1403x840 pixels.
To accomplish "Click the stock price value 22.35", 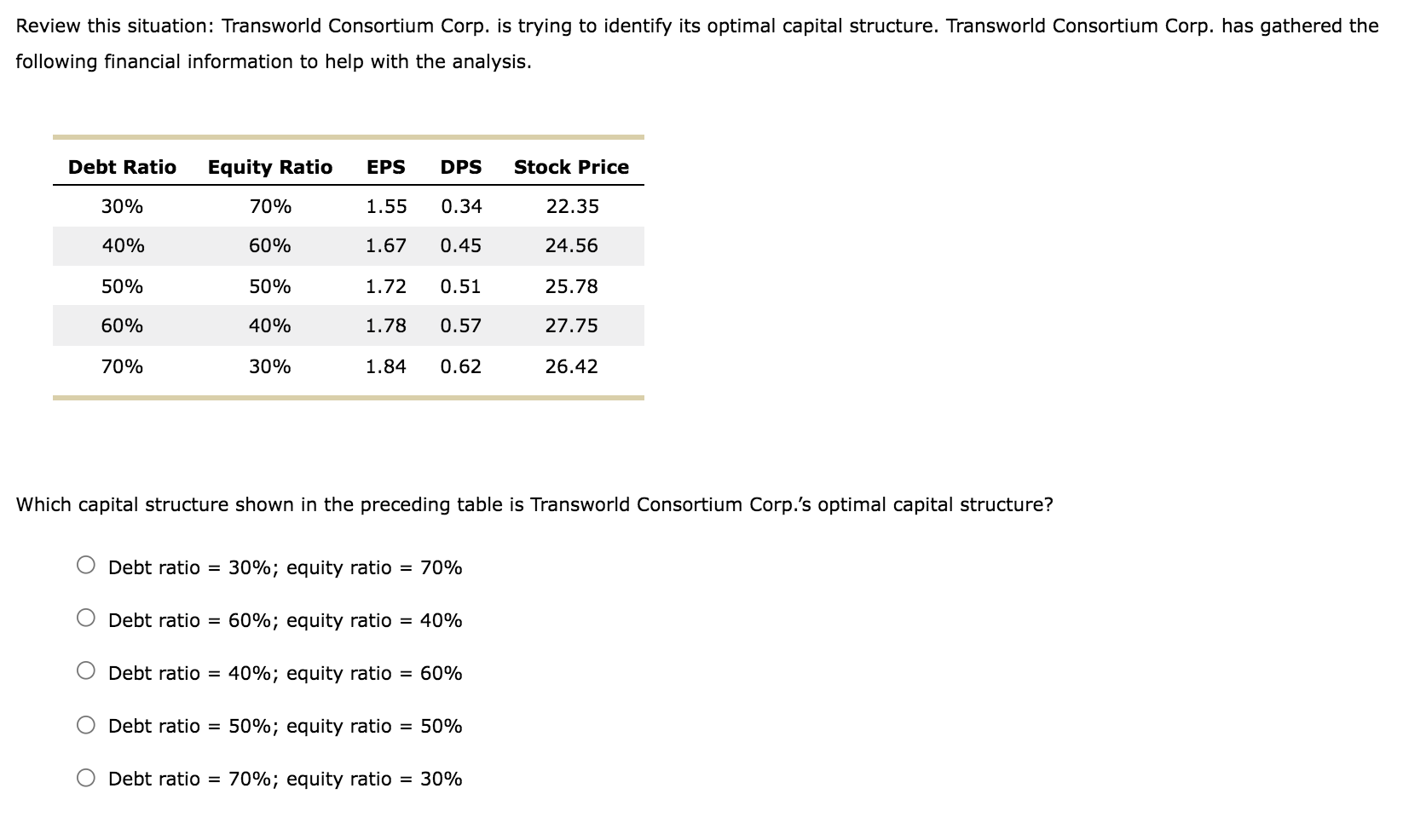I will [x=572, y=205].
